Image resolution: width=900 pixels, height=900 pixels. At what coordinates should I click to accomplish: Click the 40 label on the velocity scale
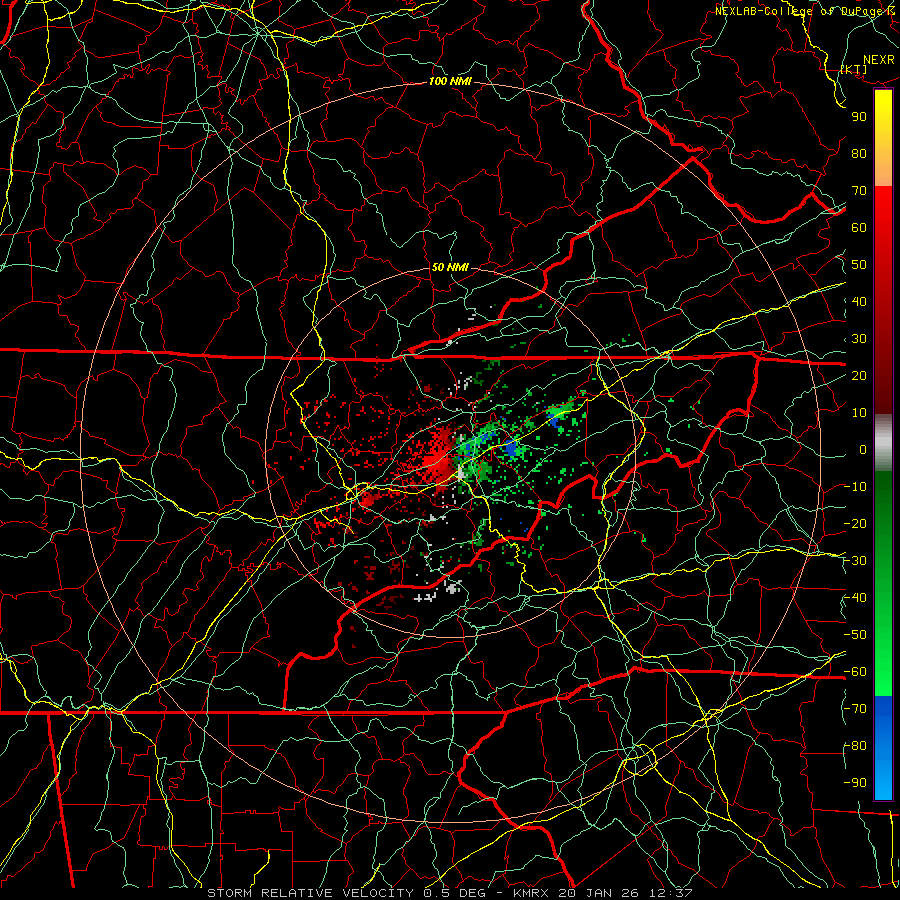[859, 301]
